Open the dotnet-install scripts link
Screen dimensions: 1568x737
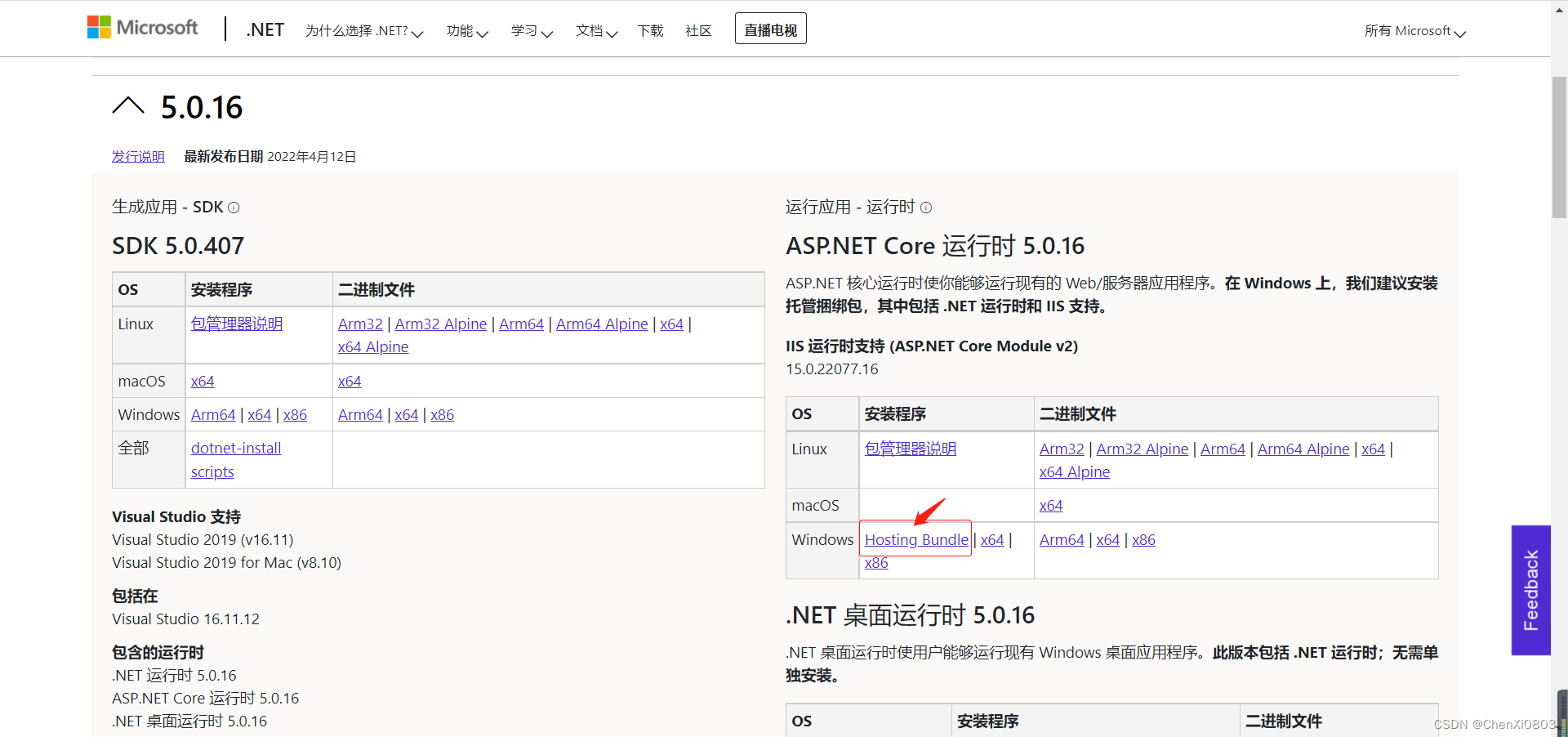[236, 460]
